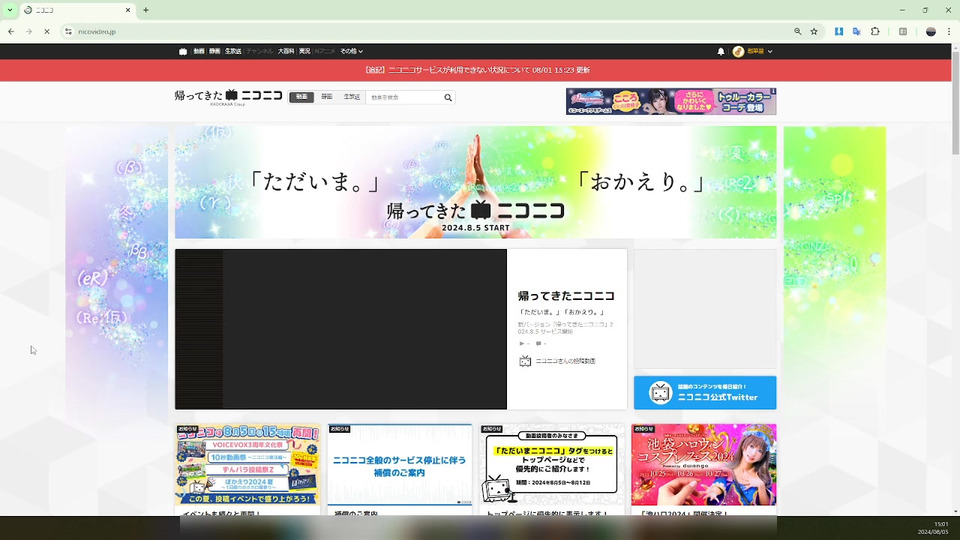
Task: Bookmark this page with the star icon
Action: [x=814, y=31]
